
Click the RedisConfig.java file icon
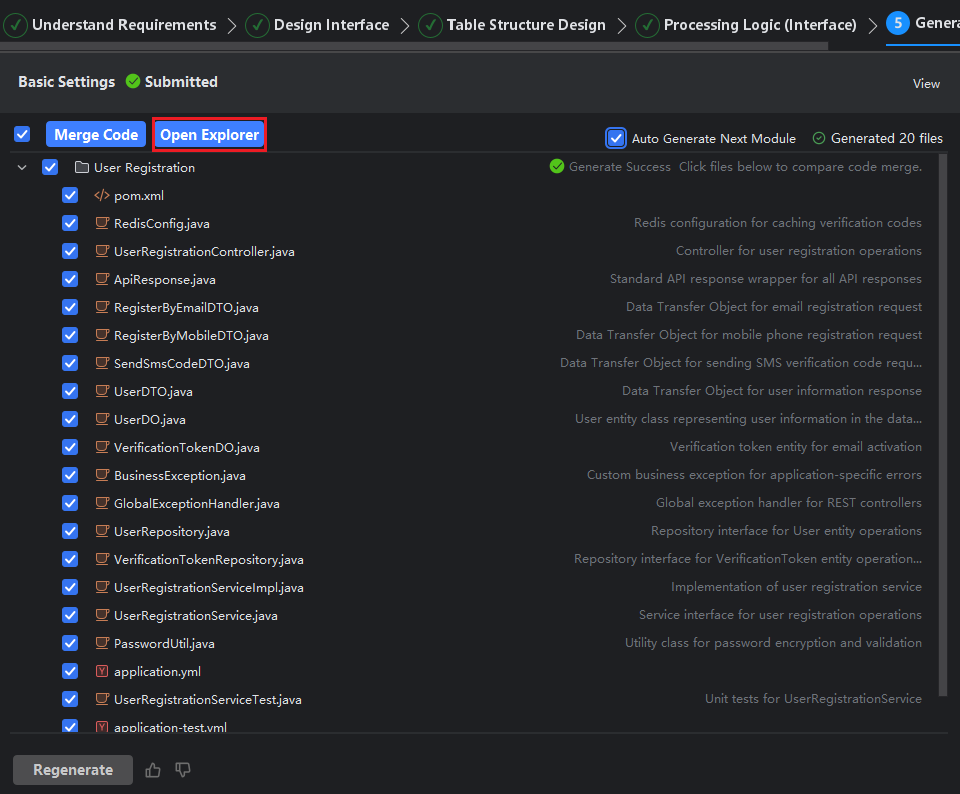101,224
